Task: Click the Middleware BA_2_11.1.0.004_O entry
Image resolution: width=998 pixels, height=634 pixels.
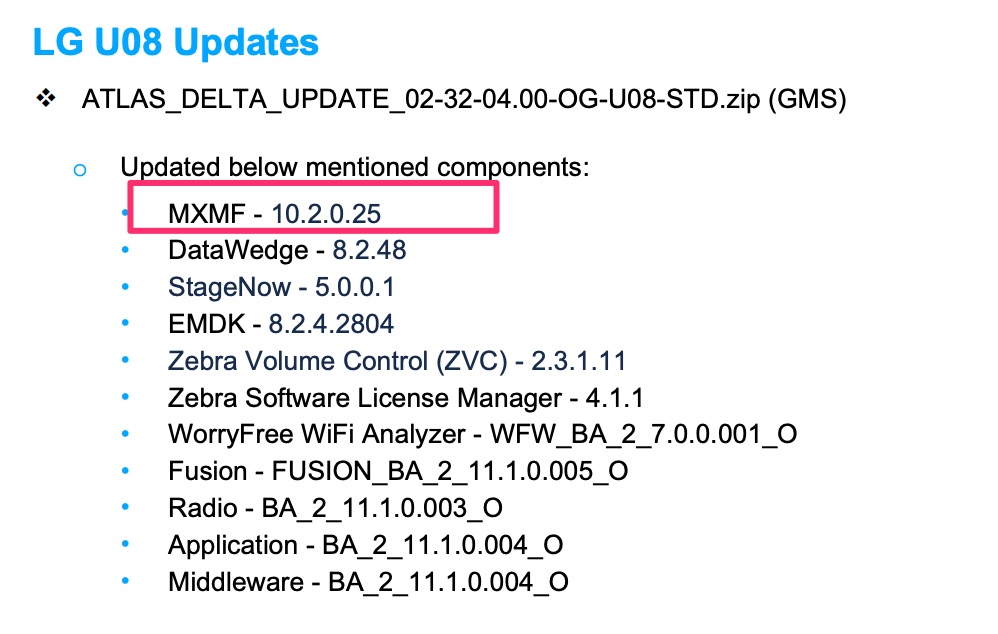Action: click(368, 582)
